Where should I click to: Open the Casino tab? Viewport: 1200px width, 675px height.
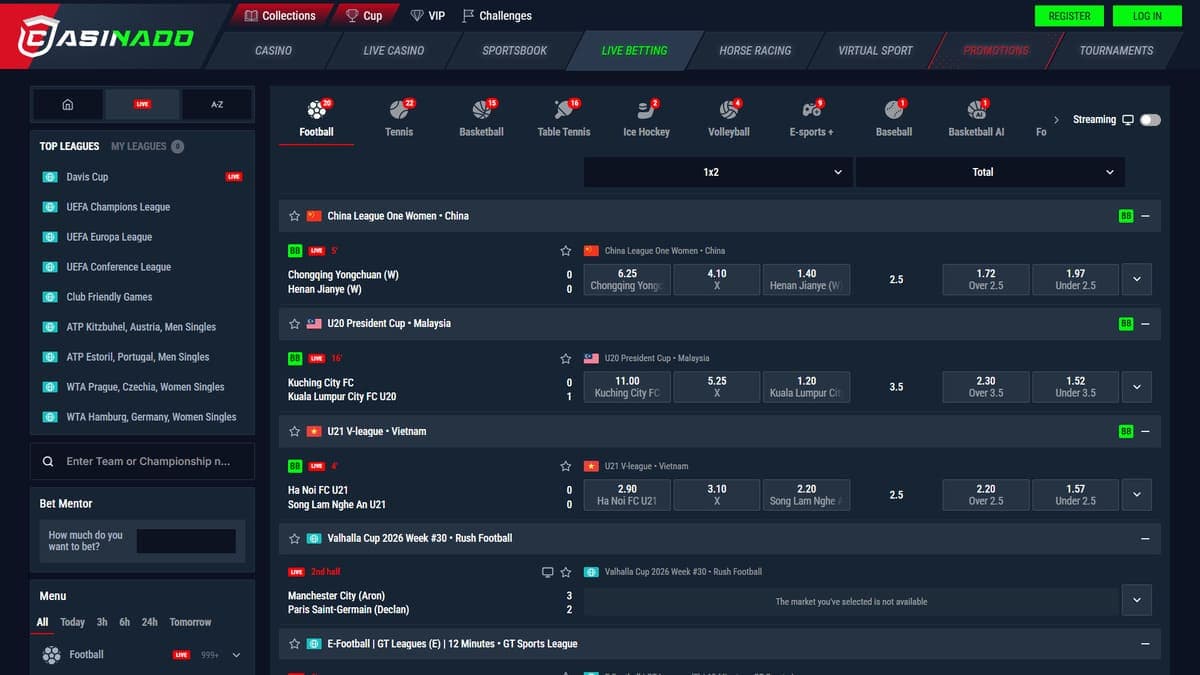tap(273, 50)
